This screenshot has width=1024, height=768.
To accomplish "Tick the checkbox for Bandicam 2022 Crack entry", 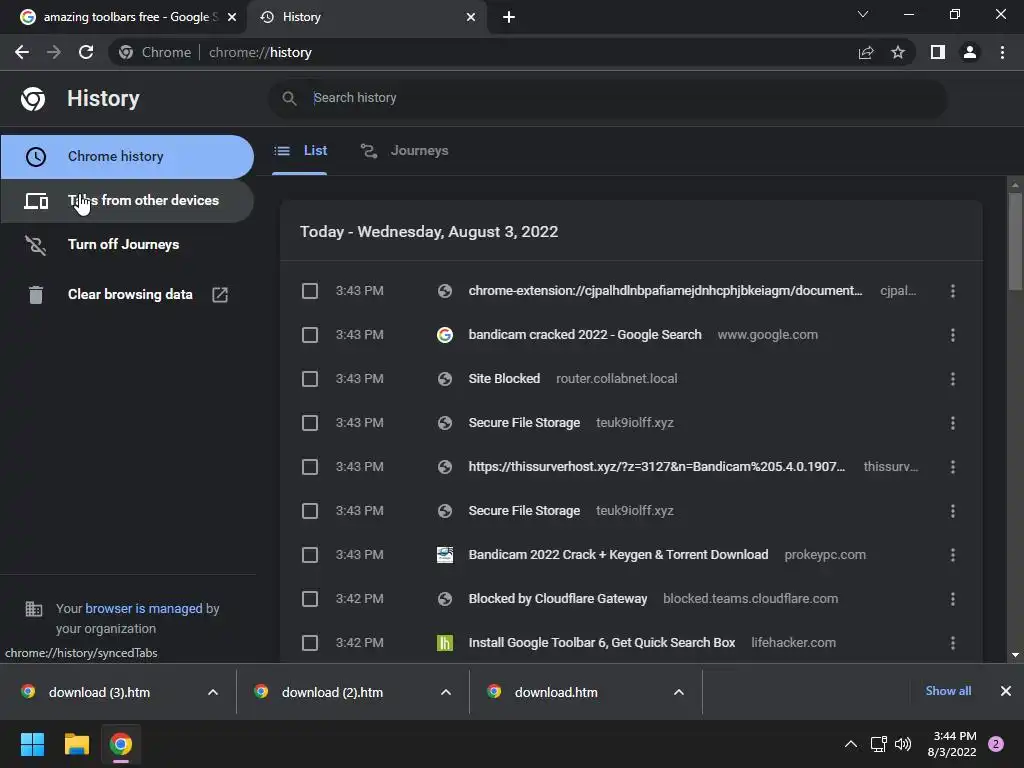I will click(310, 555).
